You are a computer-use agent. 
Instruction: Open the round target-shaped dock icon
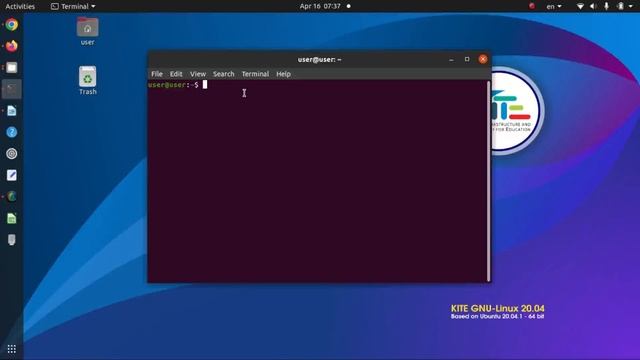tap(11, 153)
